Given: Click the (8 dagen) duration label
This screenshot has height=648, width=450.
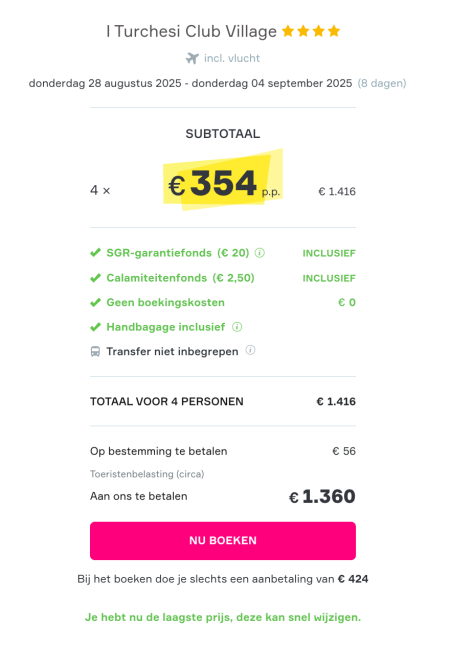Looking at the screenshot, I should pos(382,83).
